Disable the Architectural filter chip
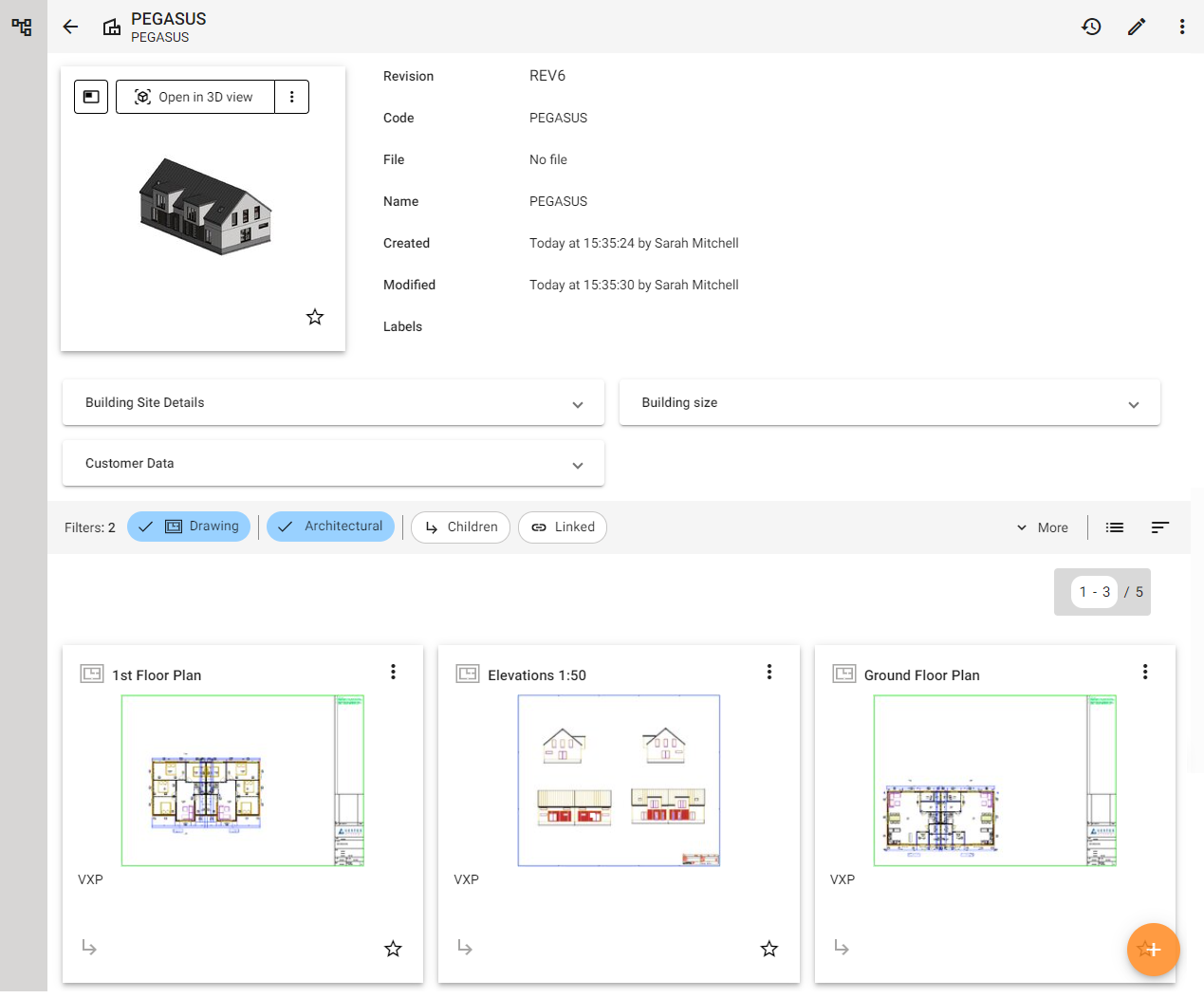Viewport: 1204px width, 998px height. 330,527
